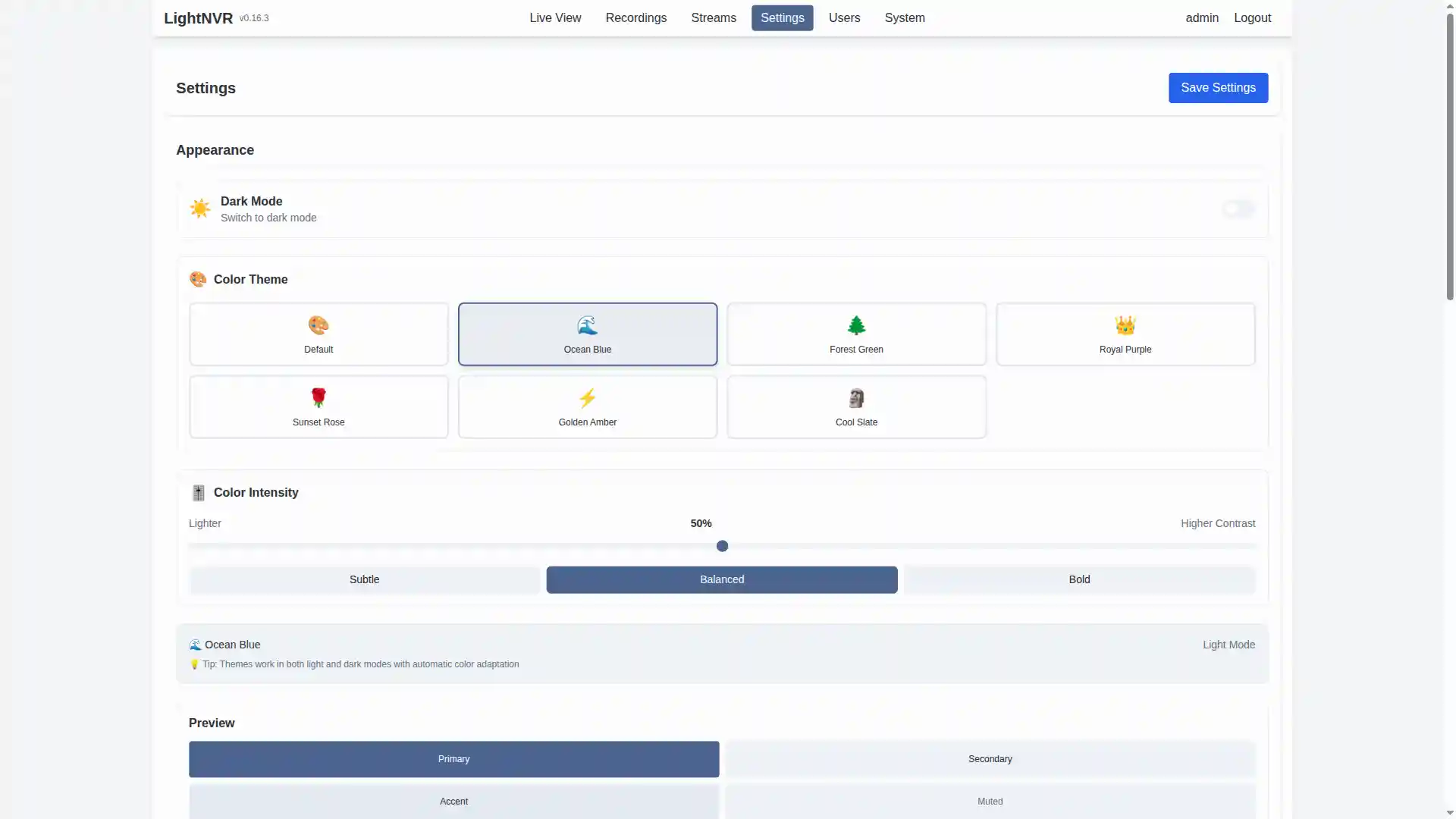Click the sun icon next to Dark Mode
Viewport: 1456px width, 819px height.
199,208
